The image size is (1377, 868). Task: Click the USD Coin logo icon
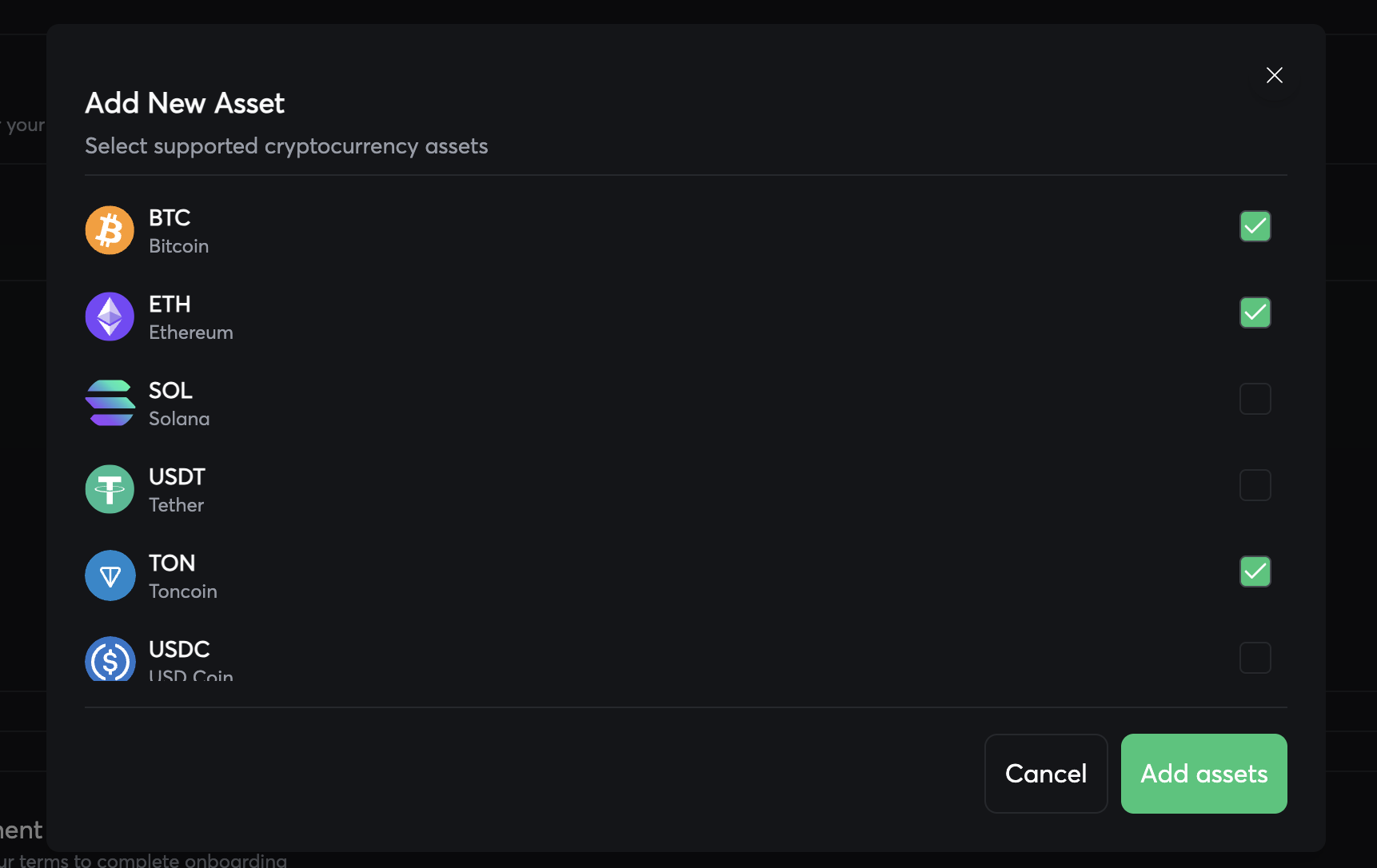[x=110, y=659]
